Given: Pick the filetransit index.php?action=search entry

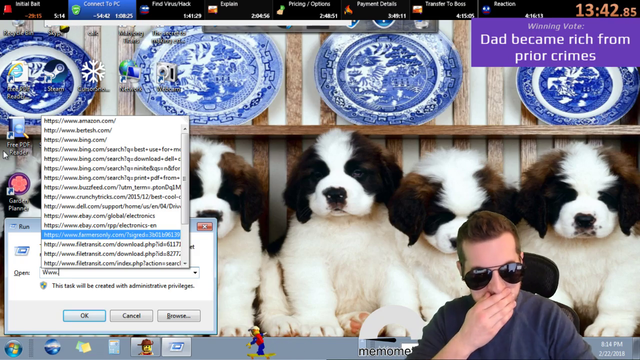Looking at the screenshot, I should (111, 263).
